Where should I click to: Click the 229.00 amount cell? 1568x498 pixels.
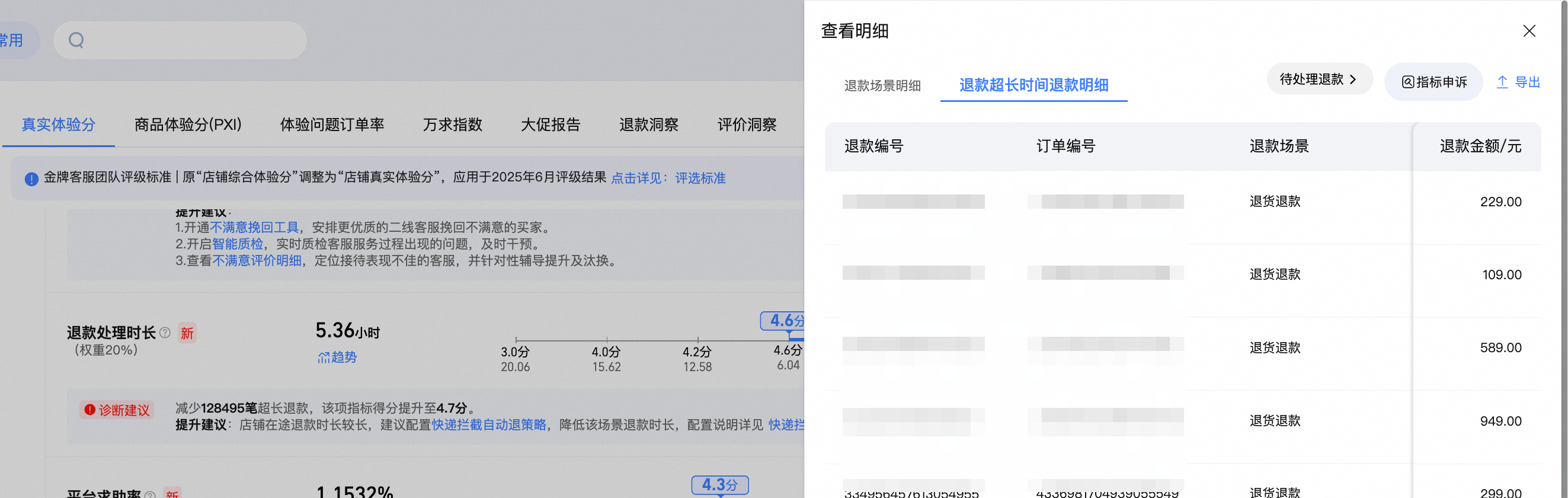click(x=1500, y=202)
